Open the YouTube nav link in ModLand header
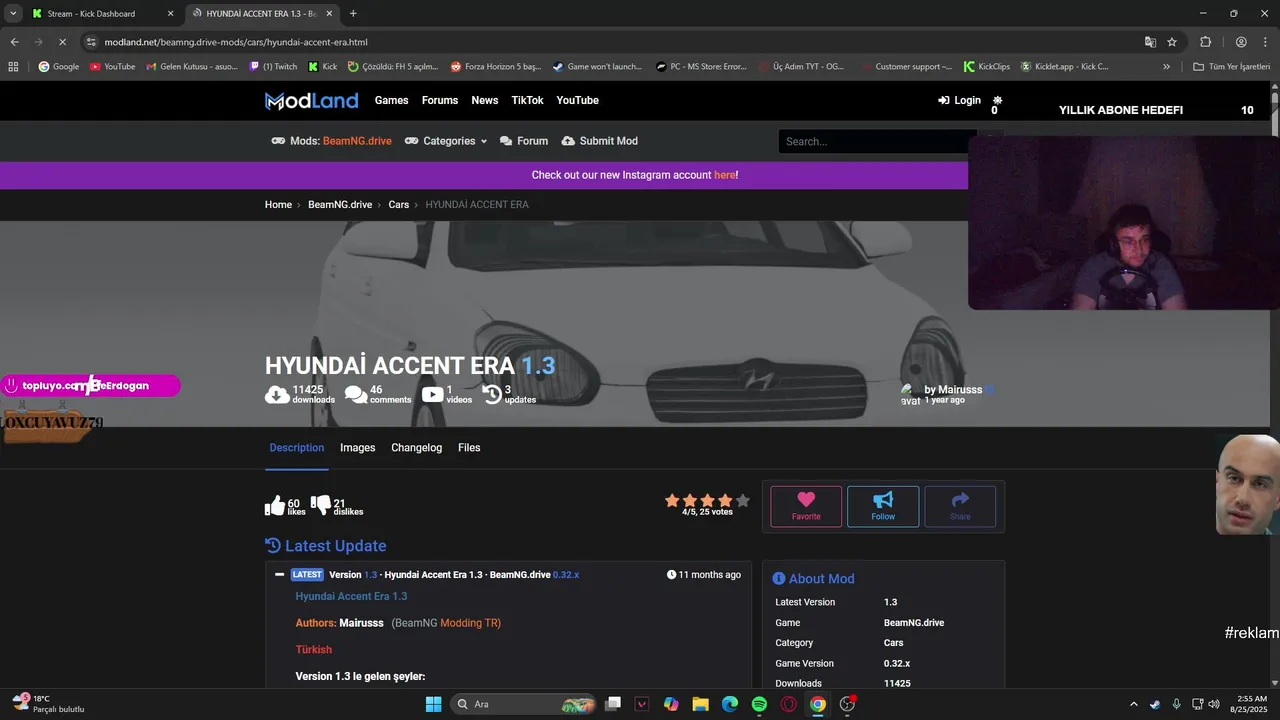This screenshot has height=720, width=1280. pos(578,100)
